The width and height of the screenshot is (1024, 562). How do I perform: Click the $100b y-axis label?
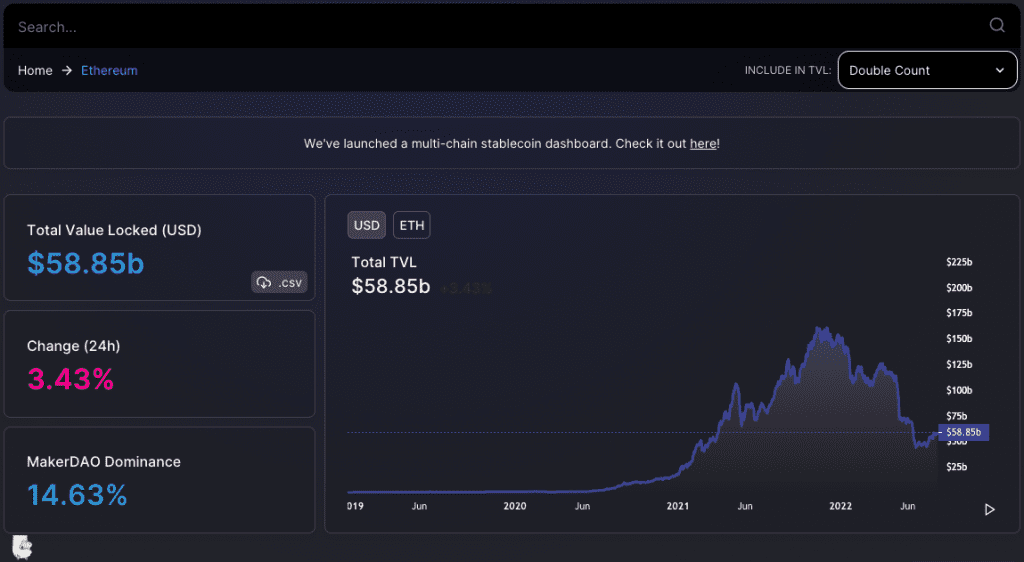click(x=959, y=390)
